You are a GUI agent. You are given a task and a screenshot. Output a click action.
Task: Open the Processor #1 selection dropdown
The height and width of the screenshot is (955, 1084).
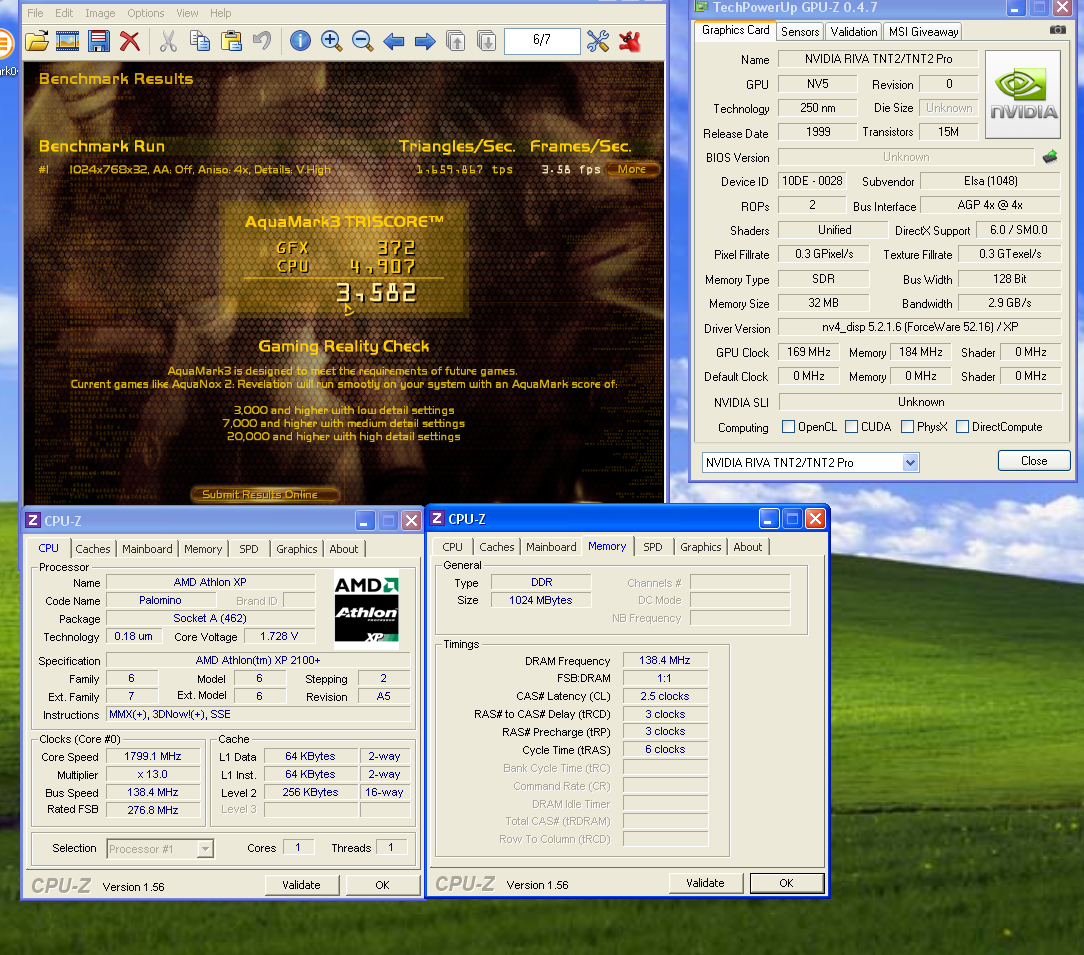coord(205,849)
